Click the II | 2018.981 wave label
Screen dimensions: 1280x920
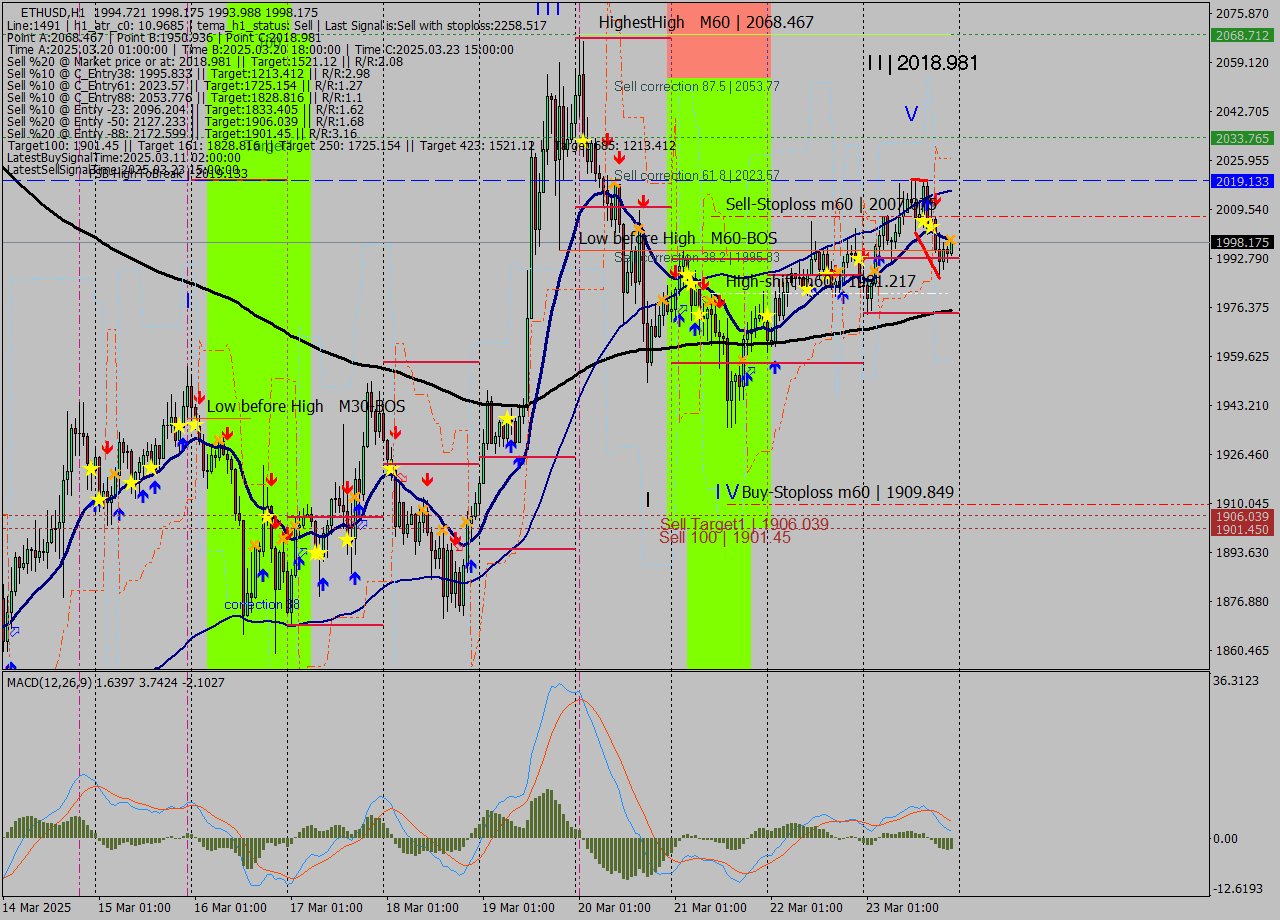[922, 63]
